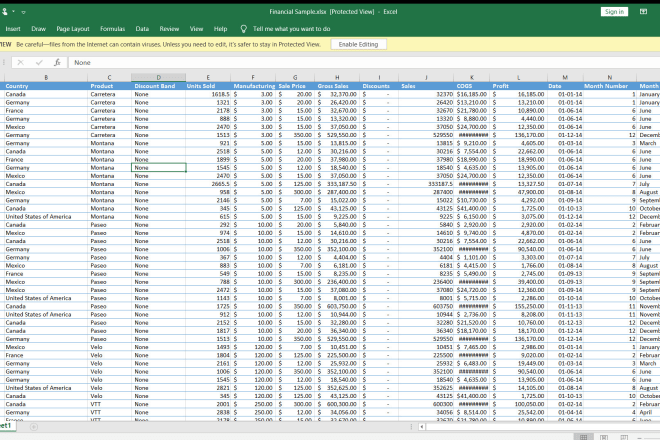Select column B header
The width and height of the screenshot is (660, 440).
(46, 77)
